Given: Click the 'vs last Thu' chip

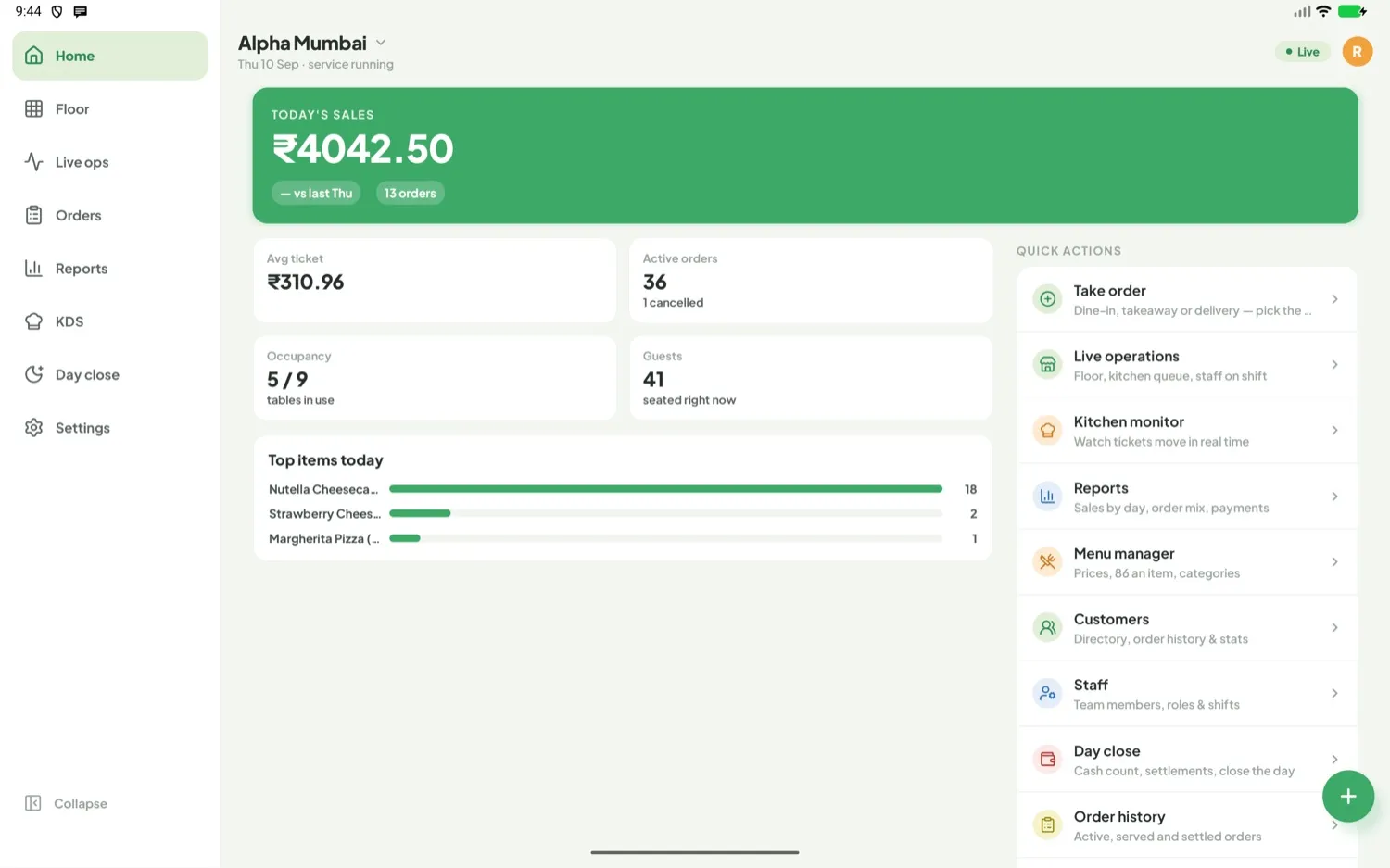Looking at the screenshot, I should click(x=316, y=194).
